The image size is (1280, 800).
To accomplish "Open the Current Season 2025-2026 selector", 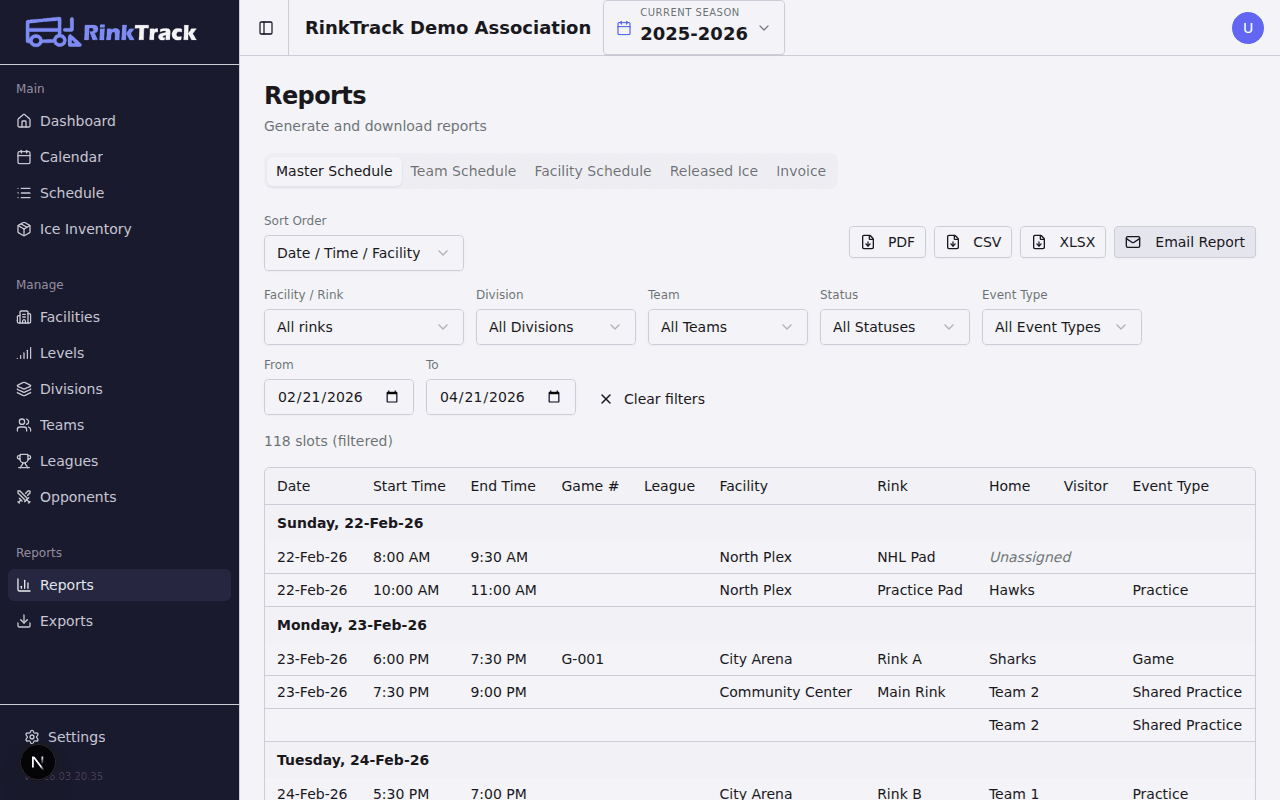I will [x=693, y=27].
